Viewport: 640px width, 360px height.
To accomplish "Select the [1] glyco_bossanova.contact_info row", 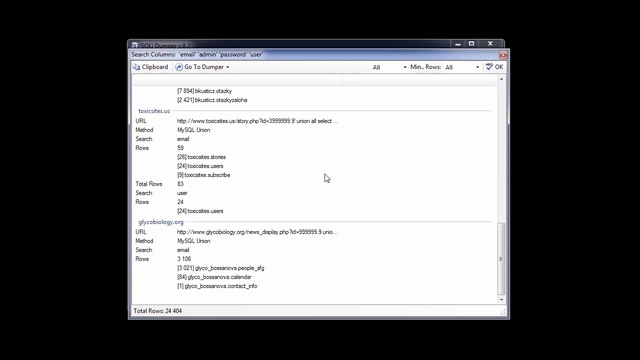I will pos(217,286).
